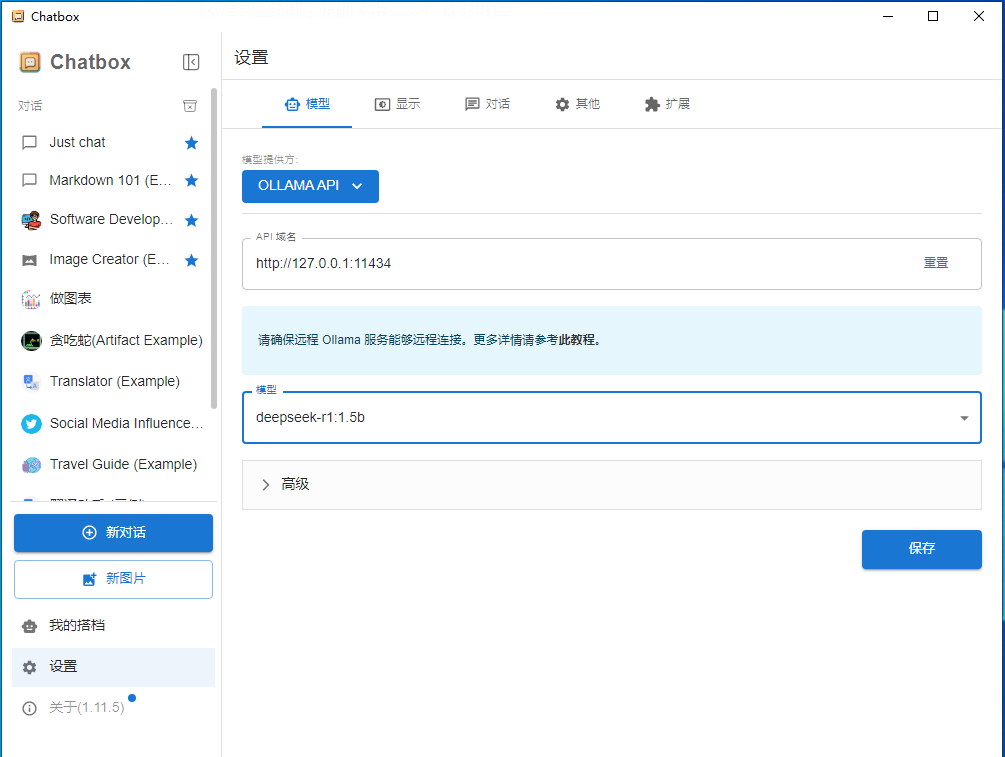1005x757 pixels.
Task: Open 我的搭档 text in the sidebar
Action: [x=77, y=626]
